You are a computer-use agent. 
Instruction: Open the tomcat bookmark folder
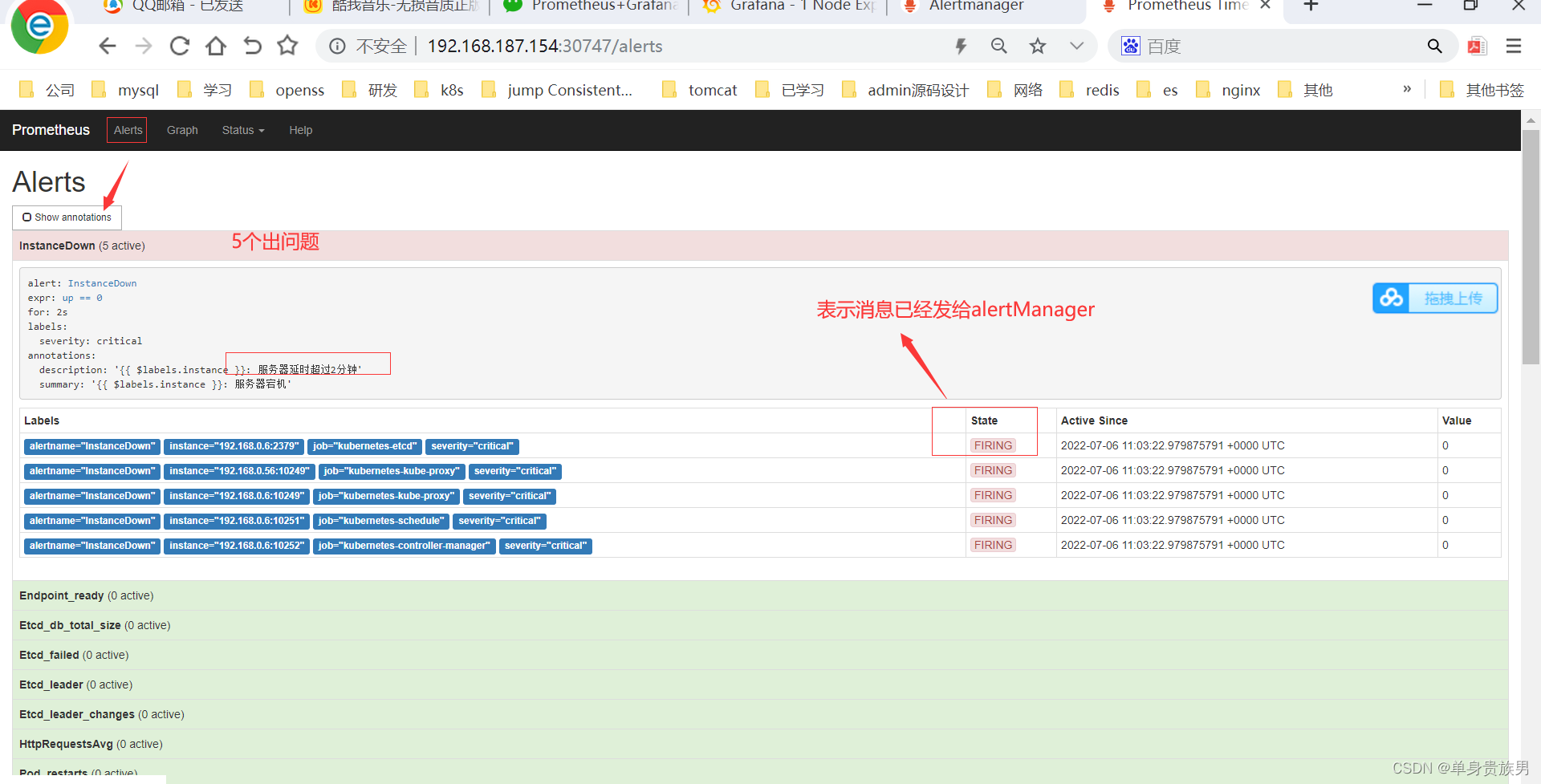coord(699,90)
